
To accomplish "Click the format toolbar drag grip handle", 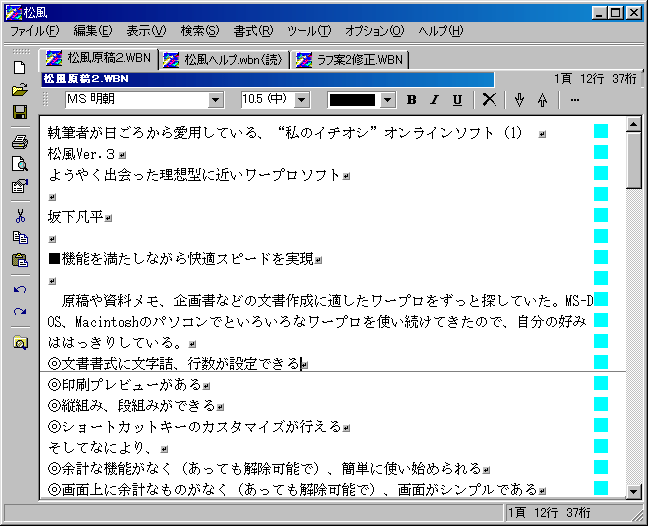I will (x=46, y=100).
